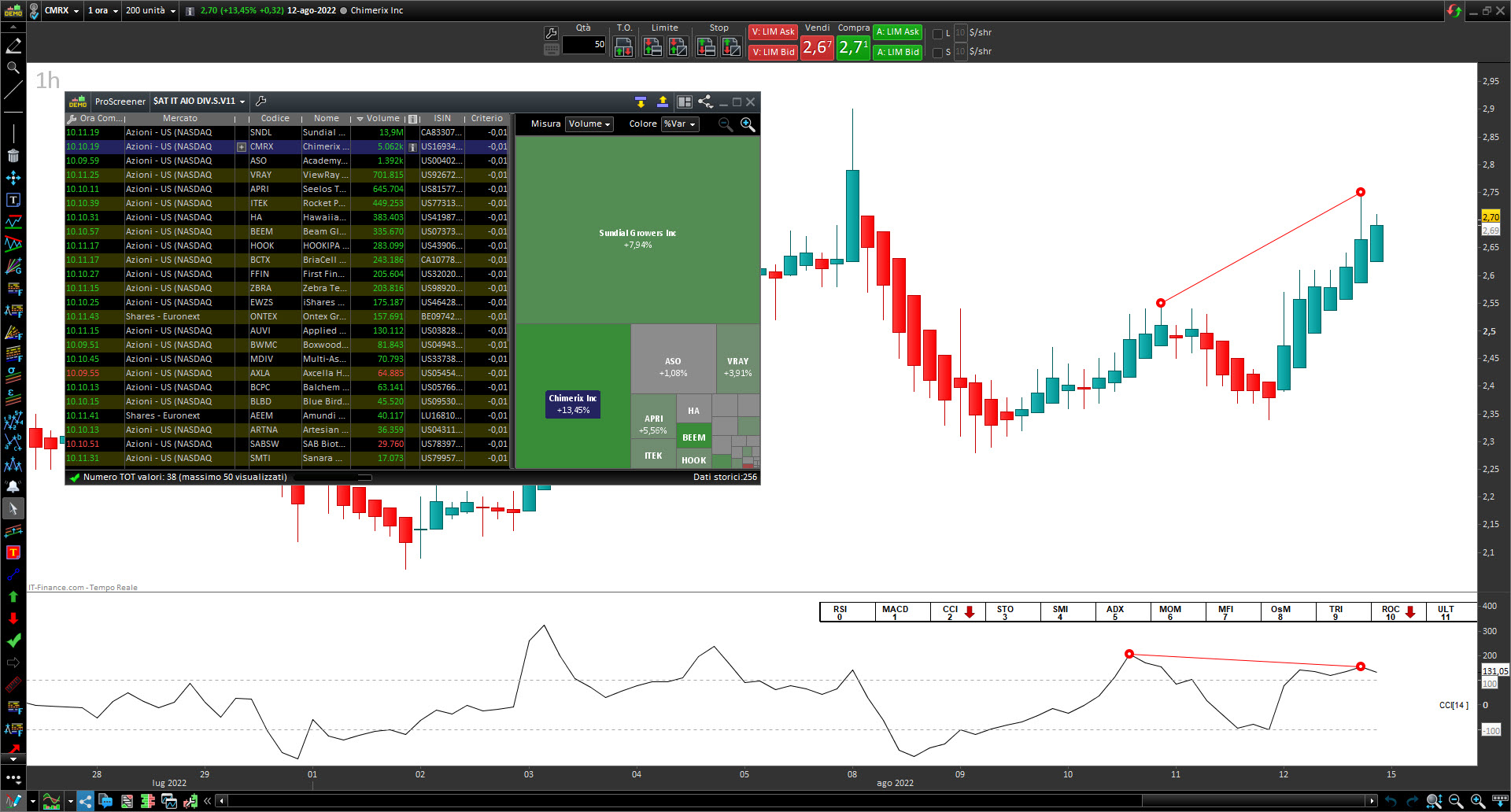Select the ONTEX Shares - Euronext row
The image size is (1511, 812).
click(287, 317)
